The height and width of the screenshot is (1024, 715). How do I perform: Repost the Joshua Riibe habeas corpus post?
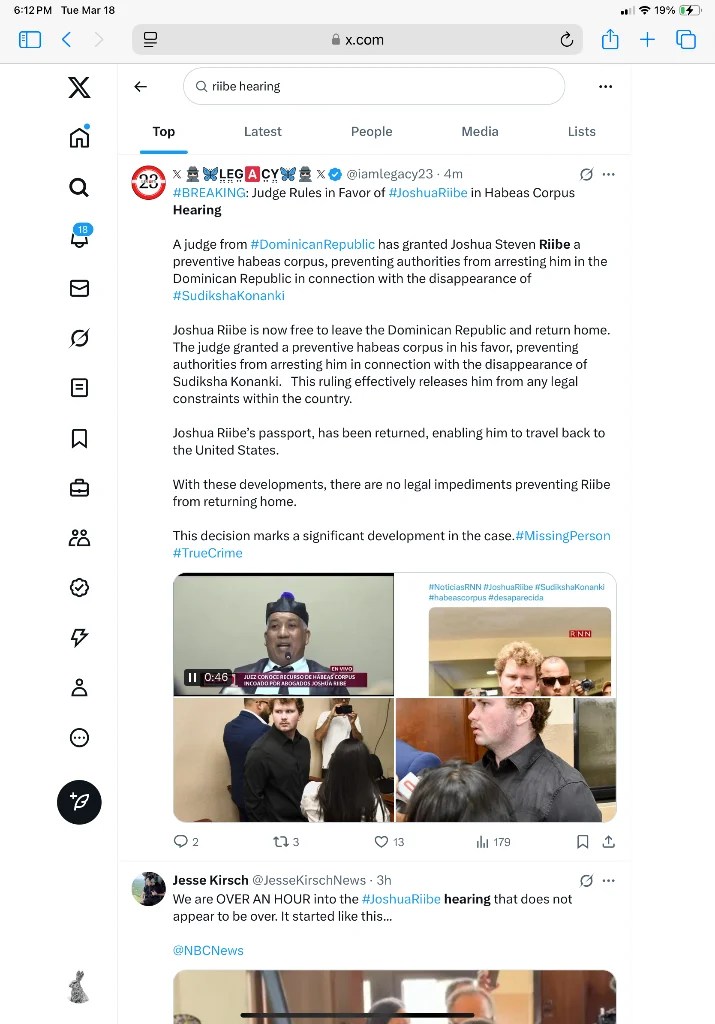pyautogui.click(x=281, y=842)
